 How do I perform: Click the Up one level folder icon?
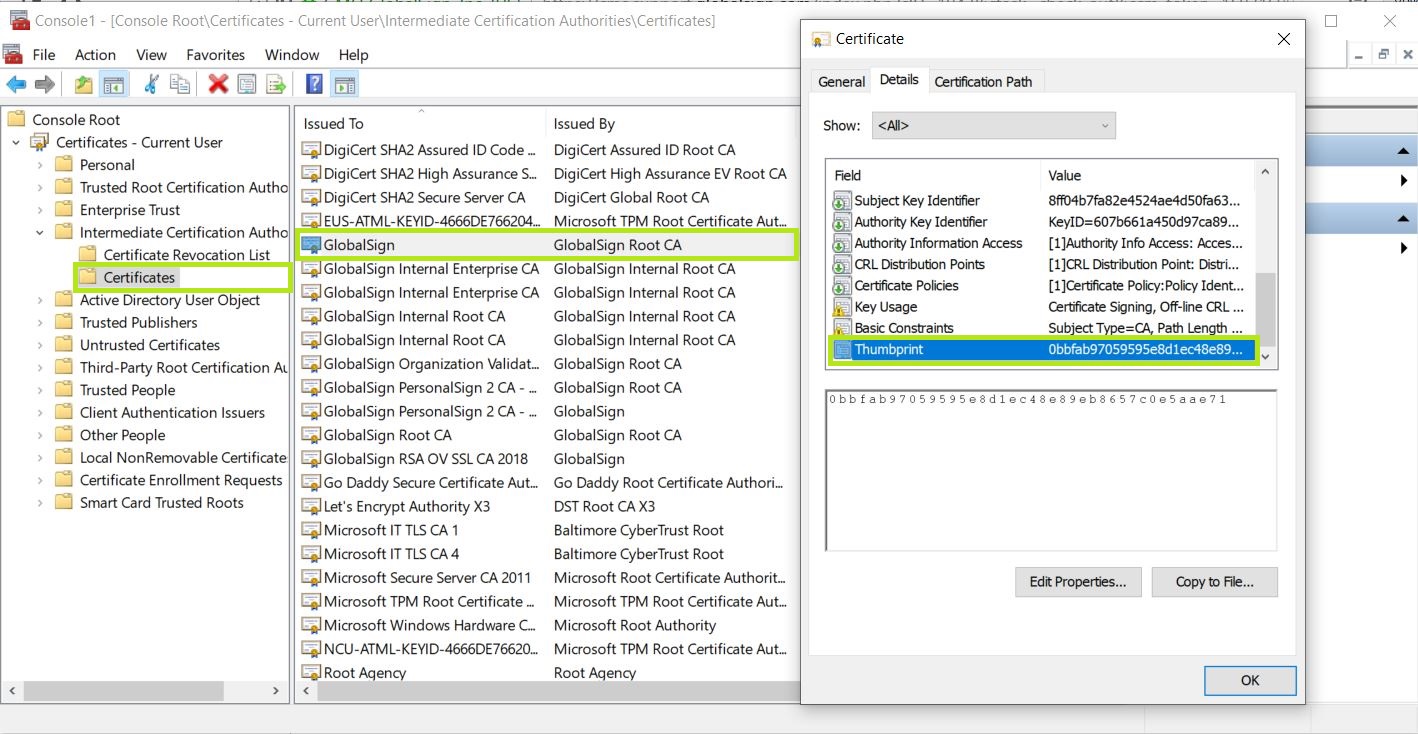coord(84,85)
